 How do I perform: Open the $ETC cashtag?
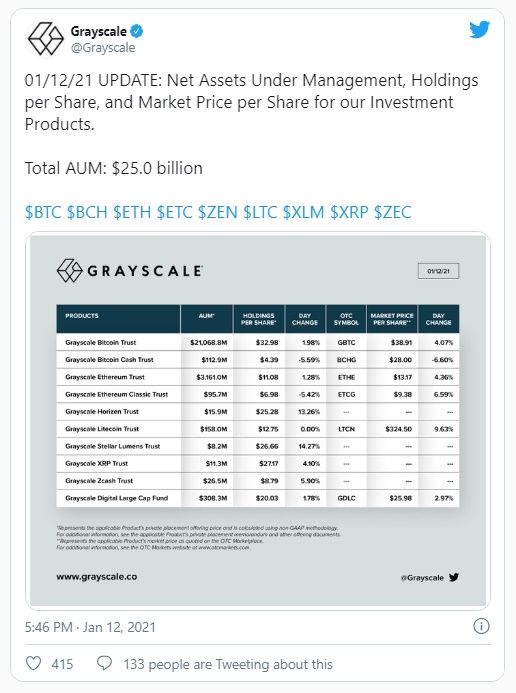pos(175,212)
